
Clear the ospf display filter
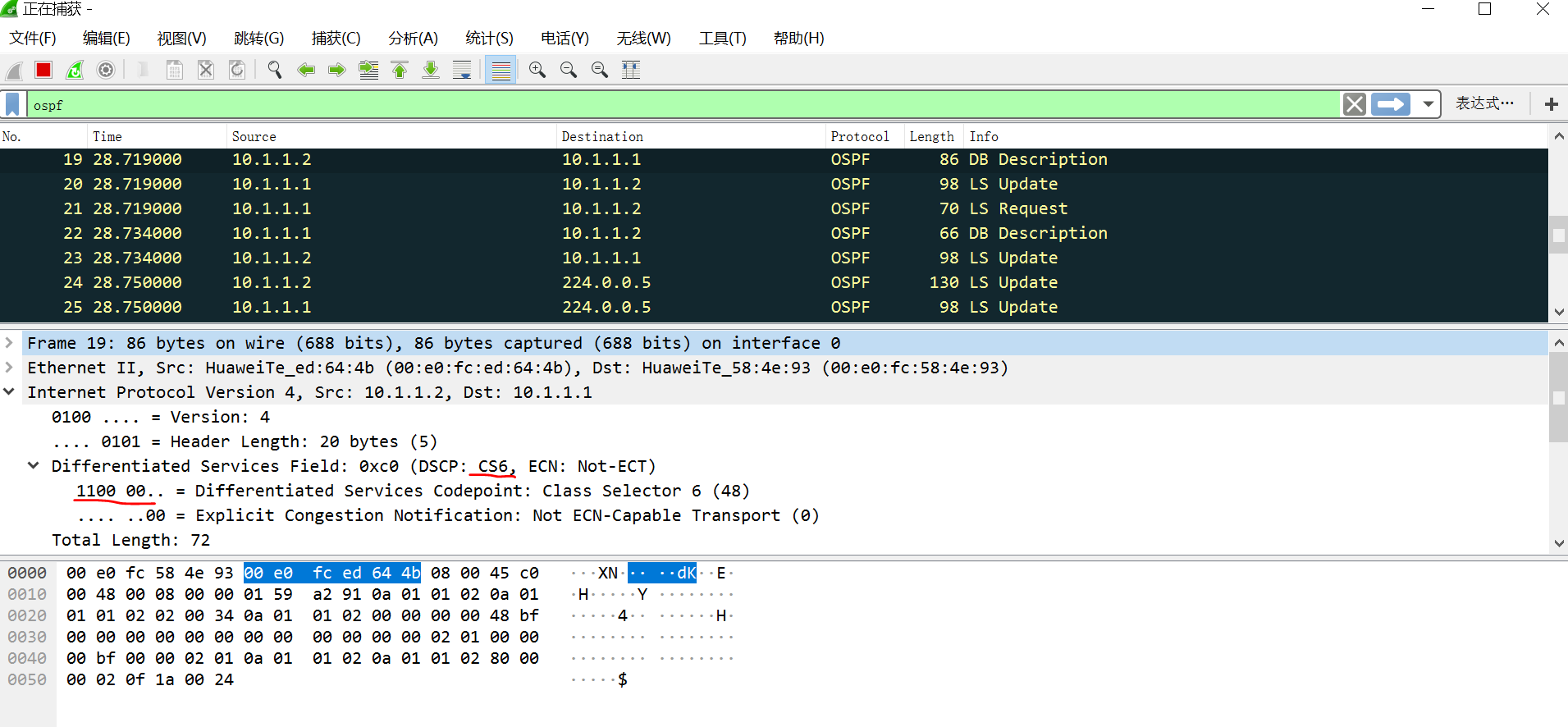[1355, 105]
